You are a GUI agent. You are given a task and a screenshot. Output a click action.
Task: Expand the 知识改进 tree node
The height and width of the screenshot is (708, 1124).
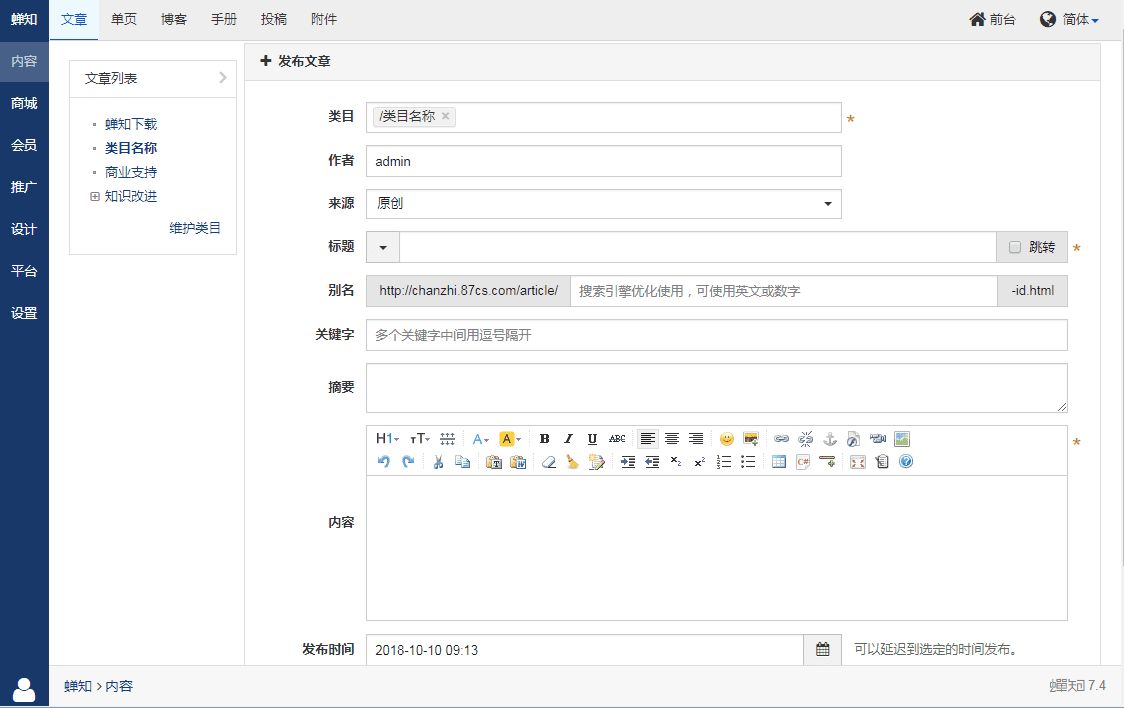click(x=95, y=197)
